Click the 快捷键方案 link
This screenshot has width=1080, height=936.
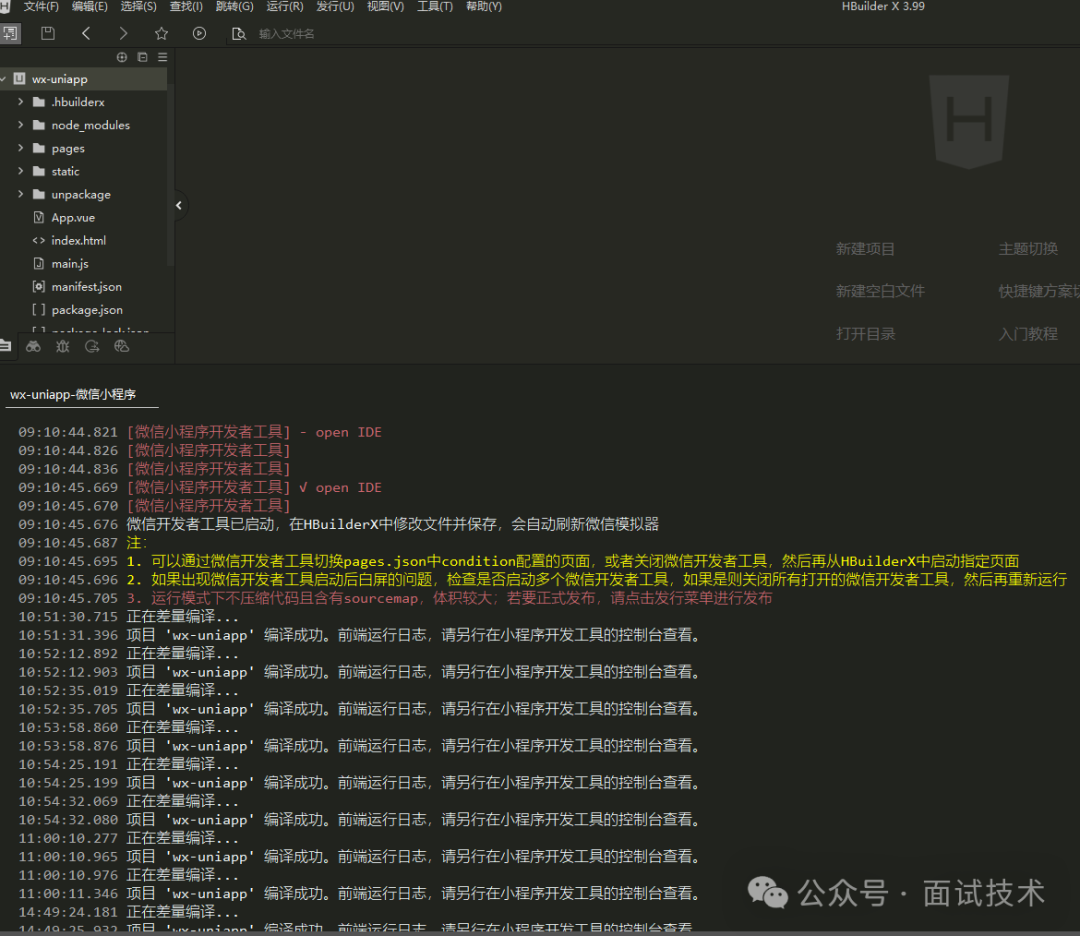(1039, 291)
